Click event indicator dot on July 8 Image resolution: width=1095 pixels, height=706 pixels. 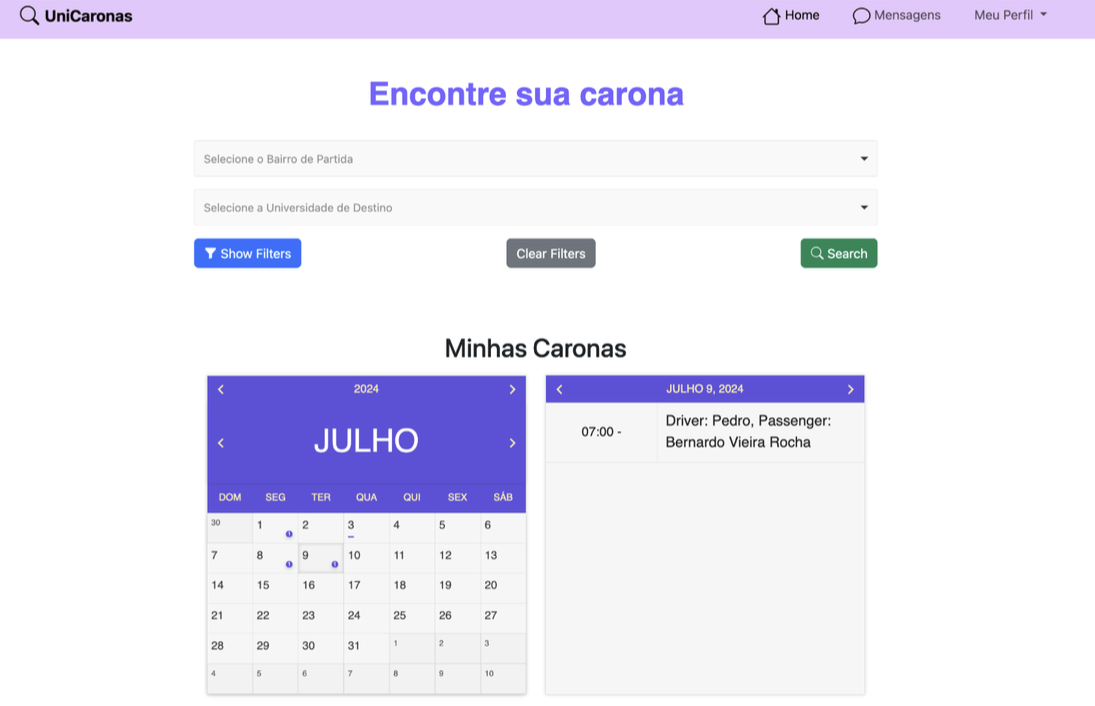[289, 564]
